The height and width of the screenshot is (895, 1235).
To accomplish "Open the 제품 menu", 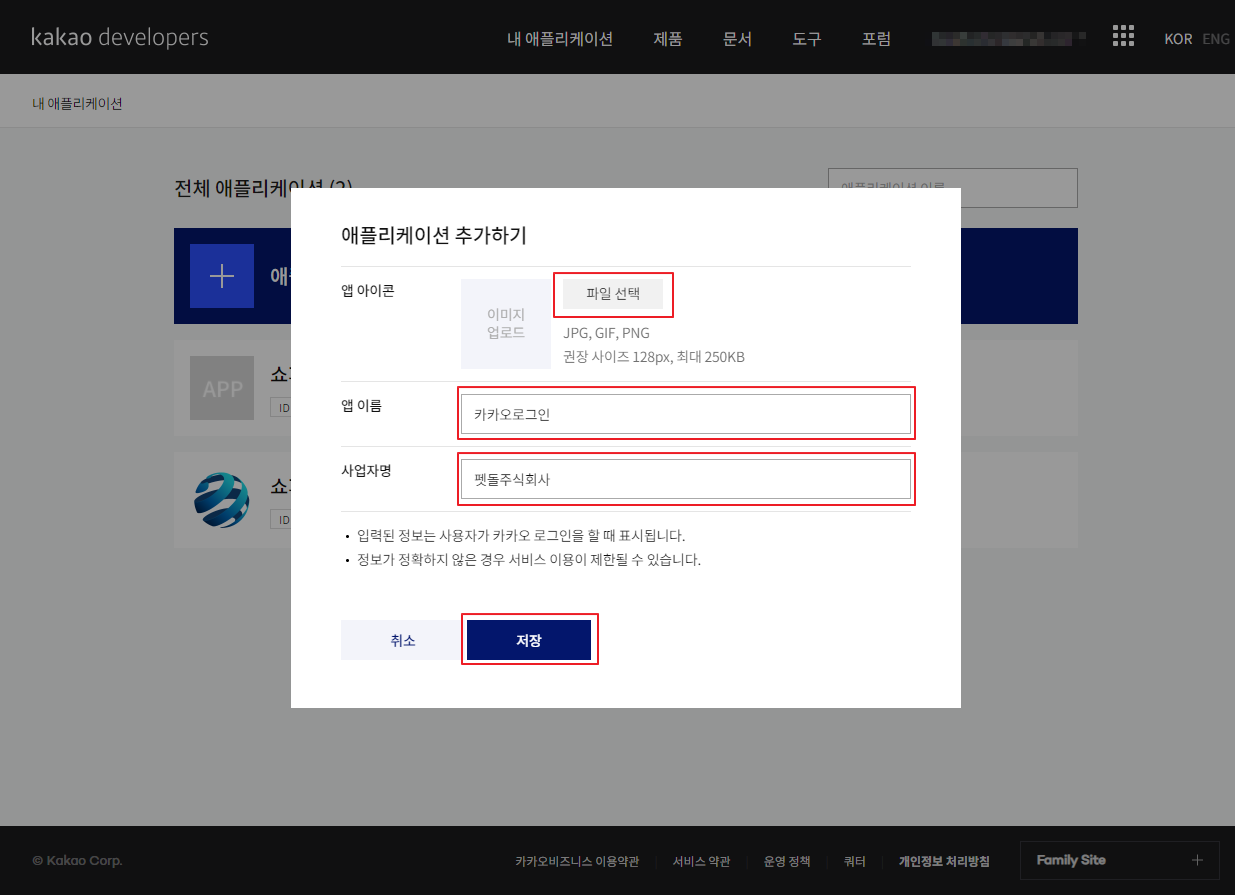I will point(668,39).
